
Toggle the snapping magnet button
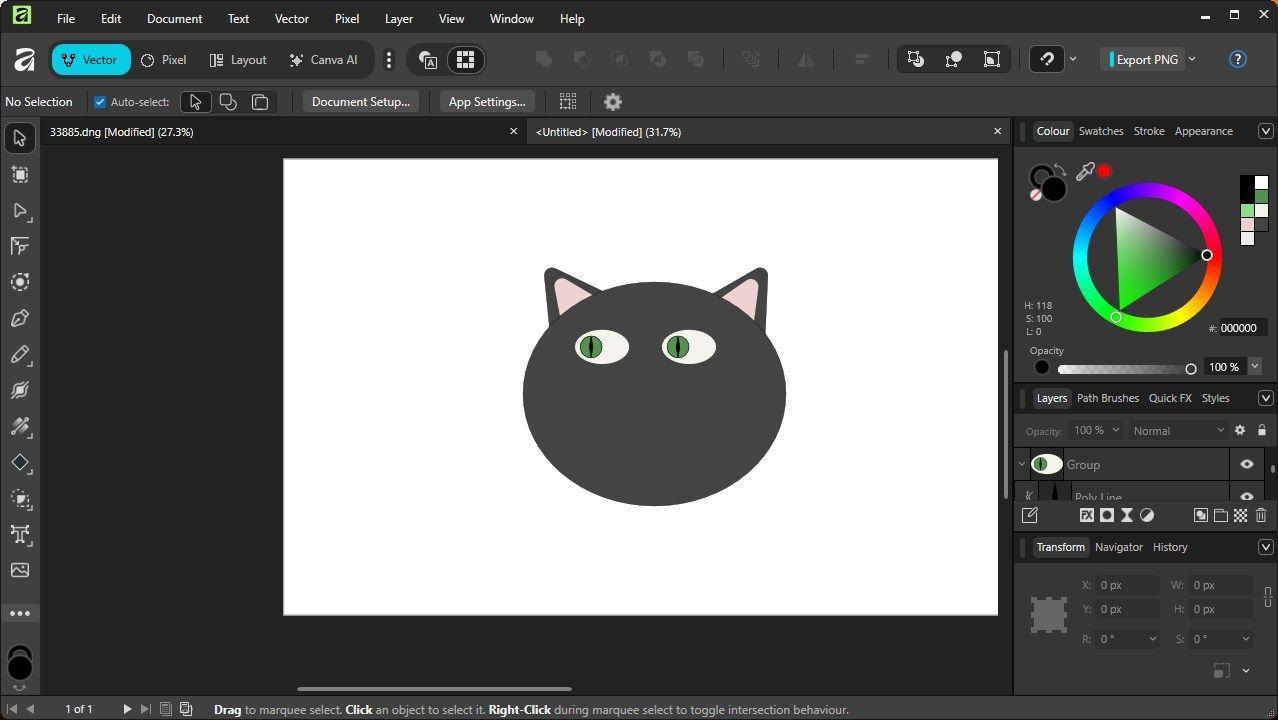[1046, 59]
